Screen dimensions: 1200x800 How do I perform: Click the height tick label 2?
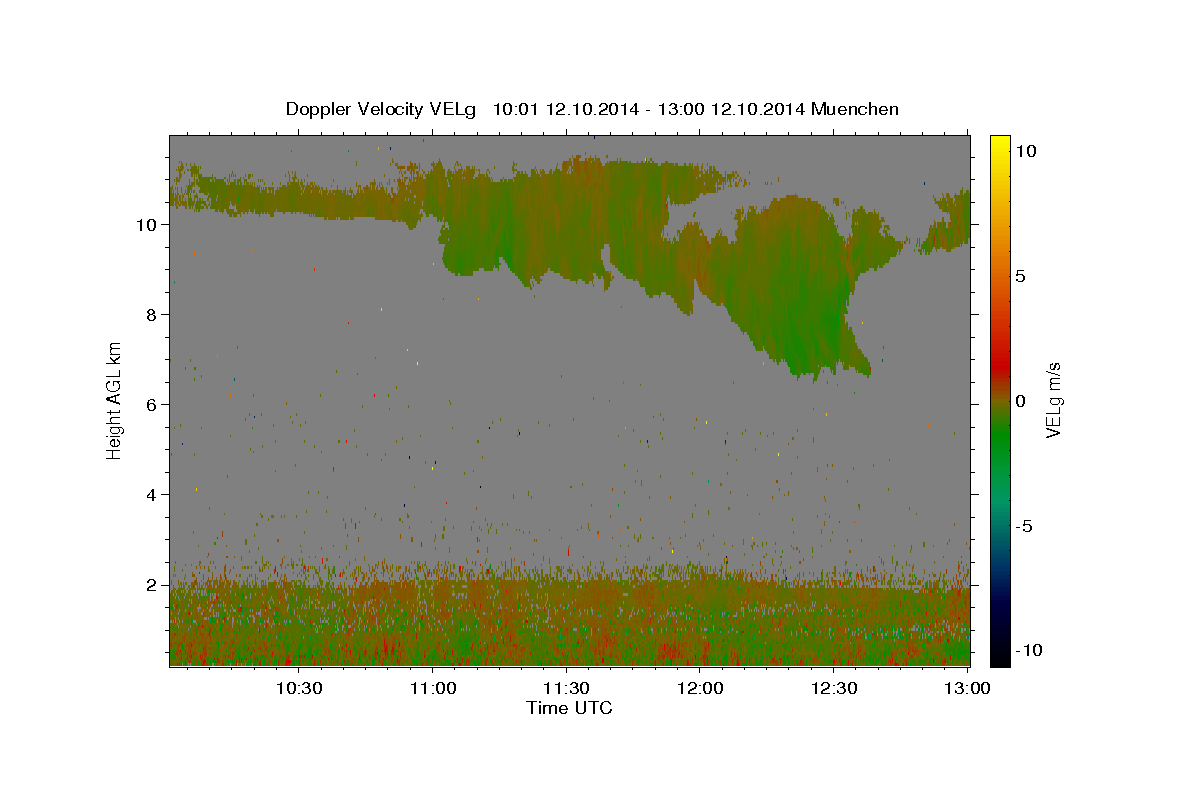click(x=153, y=585)
